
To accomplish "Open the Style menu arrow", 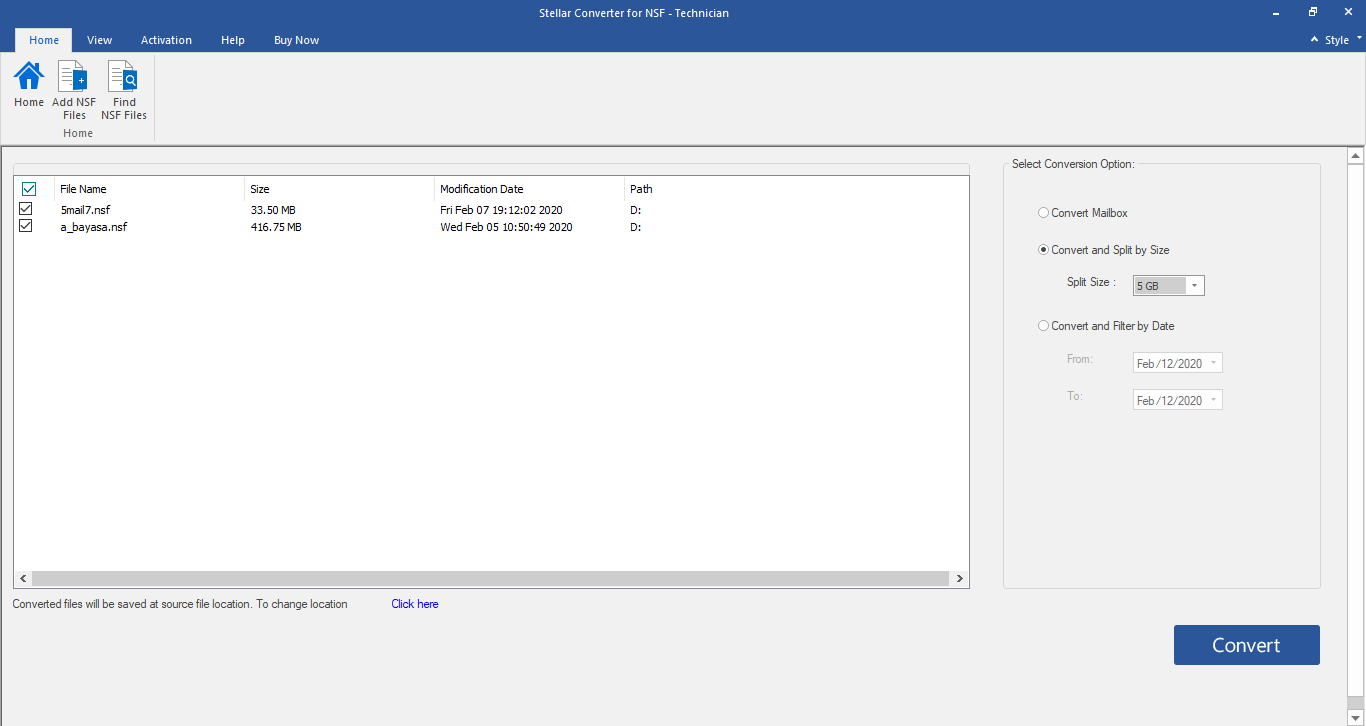I will click(x=1359, y=39).
